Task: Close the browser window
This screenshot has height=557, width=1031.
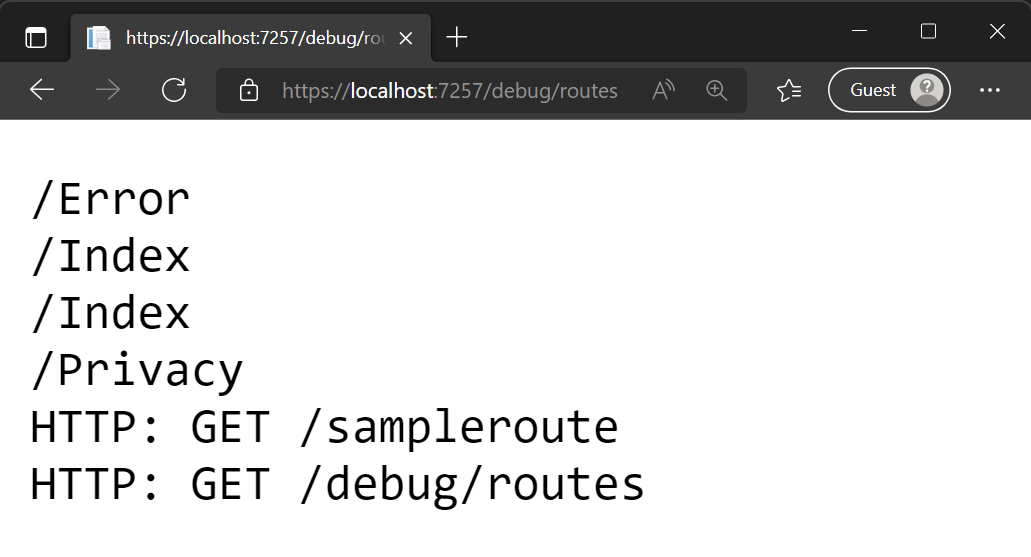Action: click(997, 32)
